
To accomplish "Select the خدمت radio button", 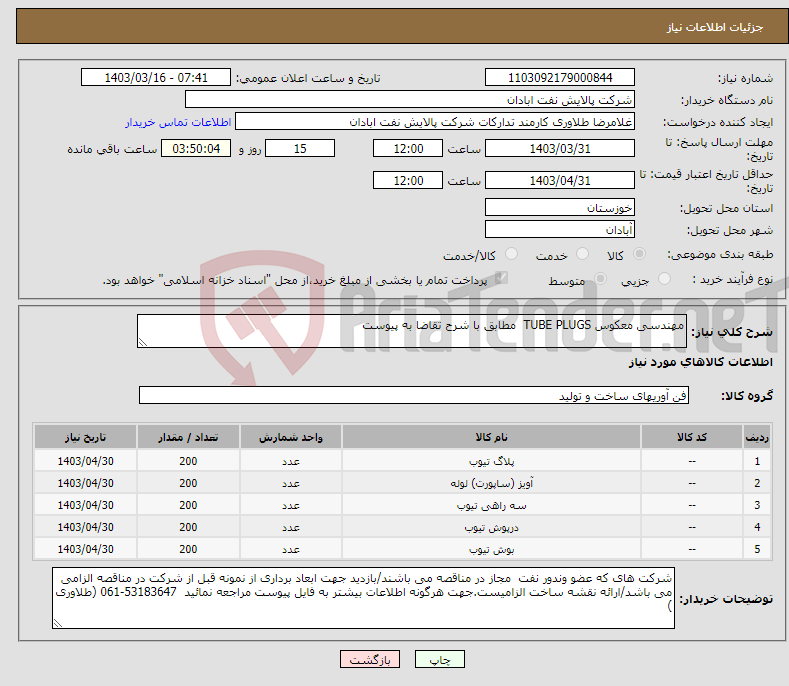I will tap(582, 254).
